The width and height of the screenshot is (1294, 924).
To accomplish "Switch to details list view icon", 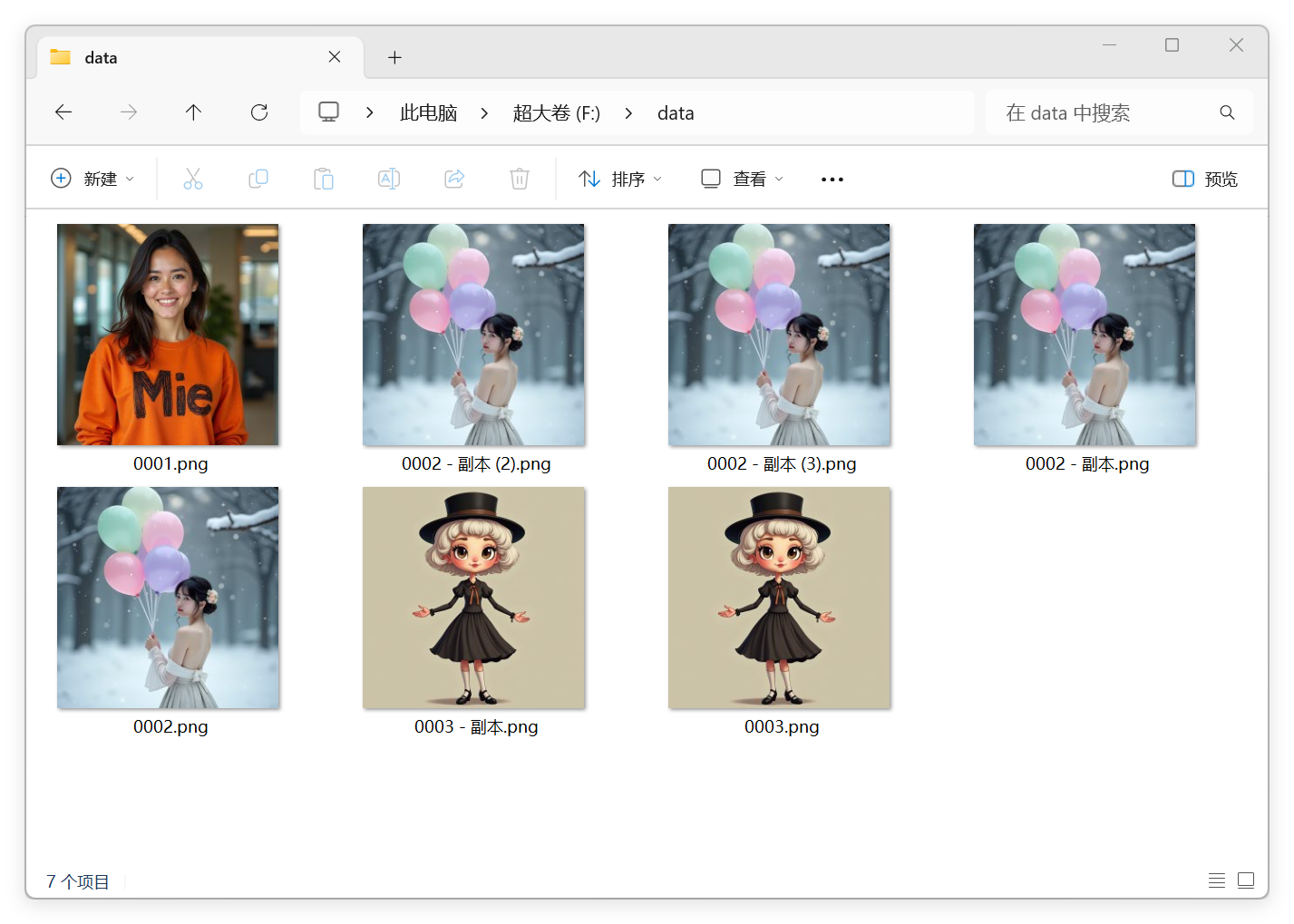I will [1217, 880].
